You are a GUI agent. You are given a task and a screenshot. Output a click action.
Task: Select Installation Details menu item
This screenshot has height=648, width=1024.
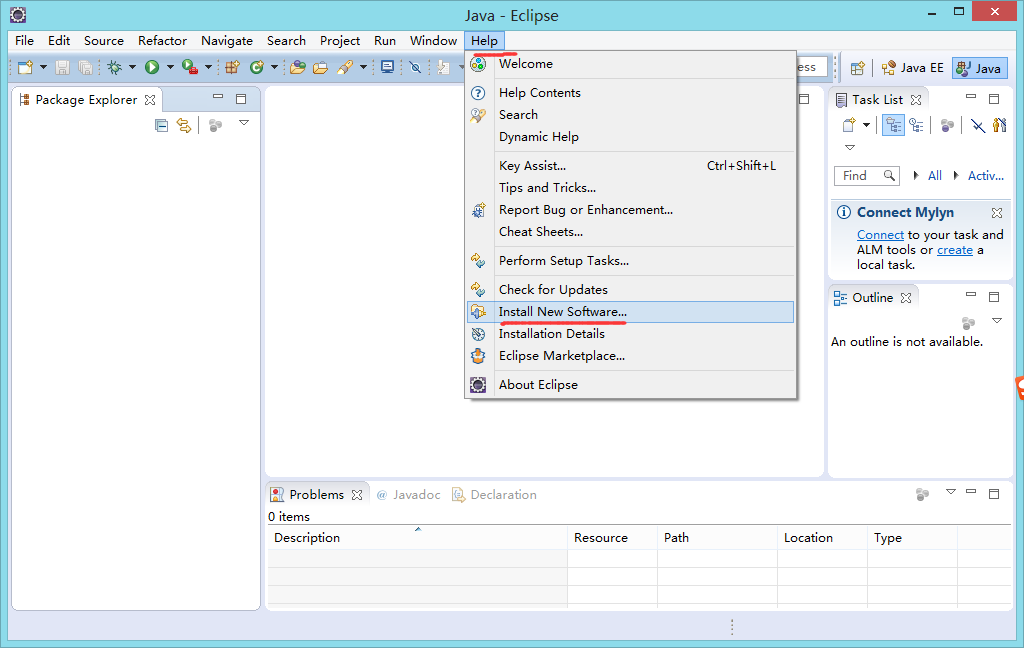pyautogui.click(x=631, y=334)
